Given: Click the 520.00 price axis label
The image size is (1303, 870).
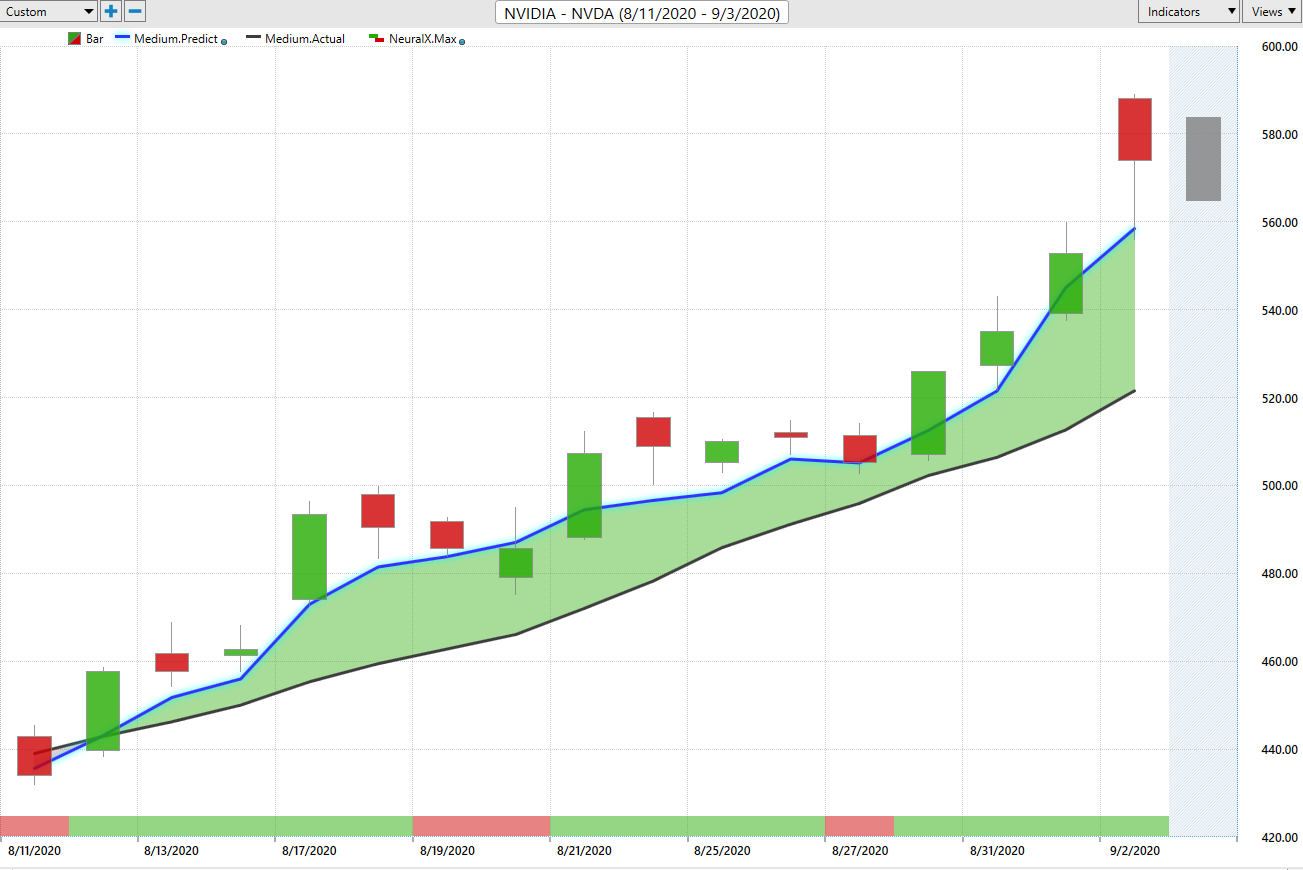Looking at the screenshot, I should (1278, 399).
